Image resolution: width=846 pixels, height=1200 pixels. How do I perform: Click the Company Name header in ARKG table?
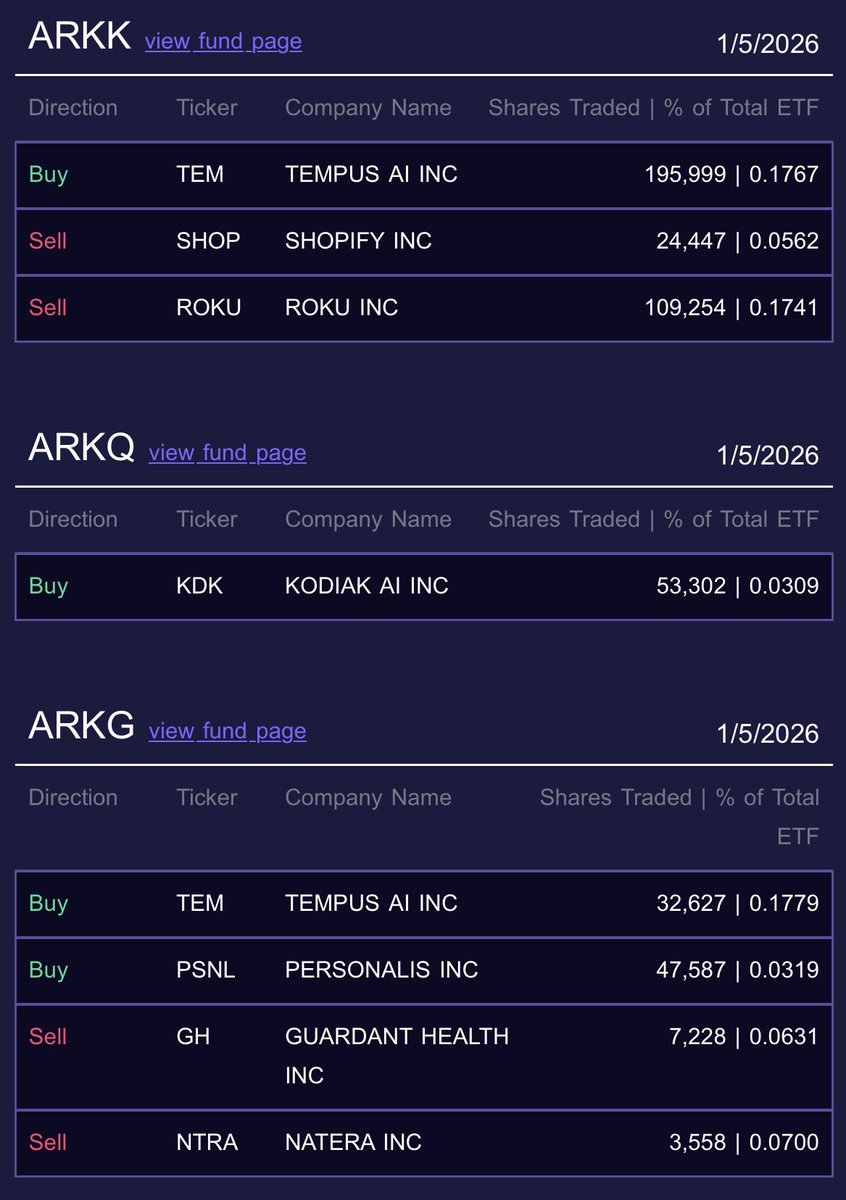(368, 798)
